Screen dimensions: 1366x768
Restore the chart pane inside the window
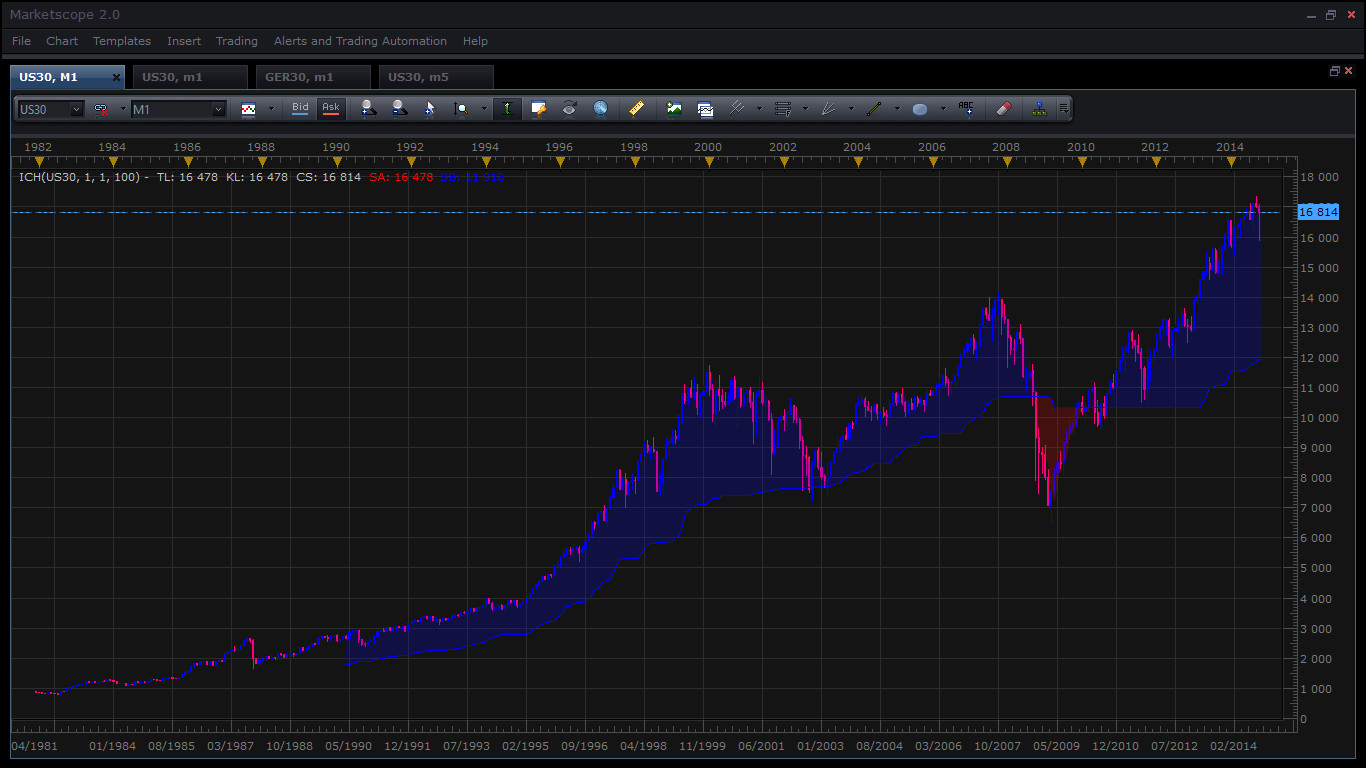tap(1334, 71)
